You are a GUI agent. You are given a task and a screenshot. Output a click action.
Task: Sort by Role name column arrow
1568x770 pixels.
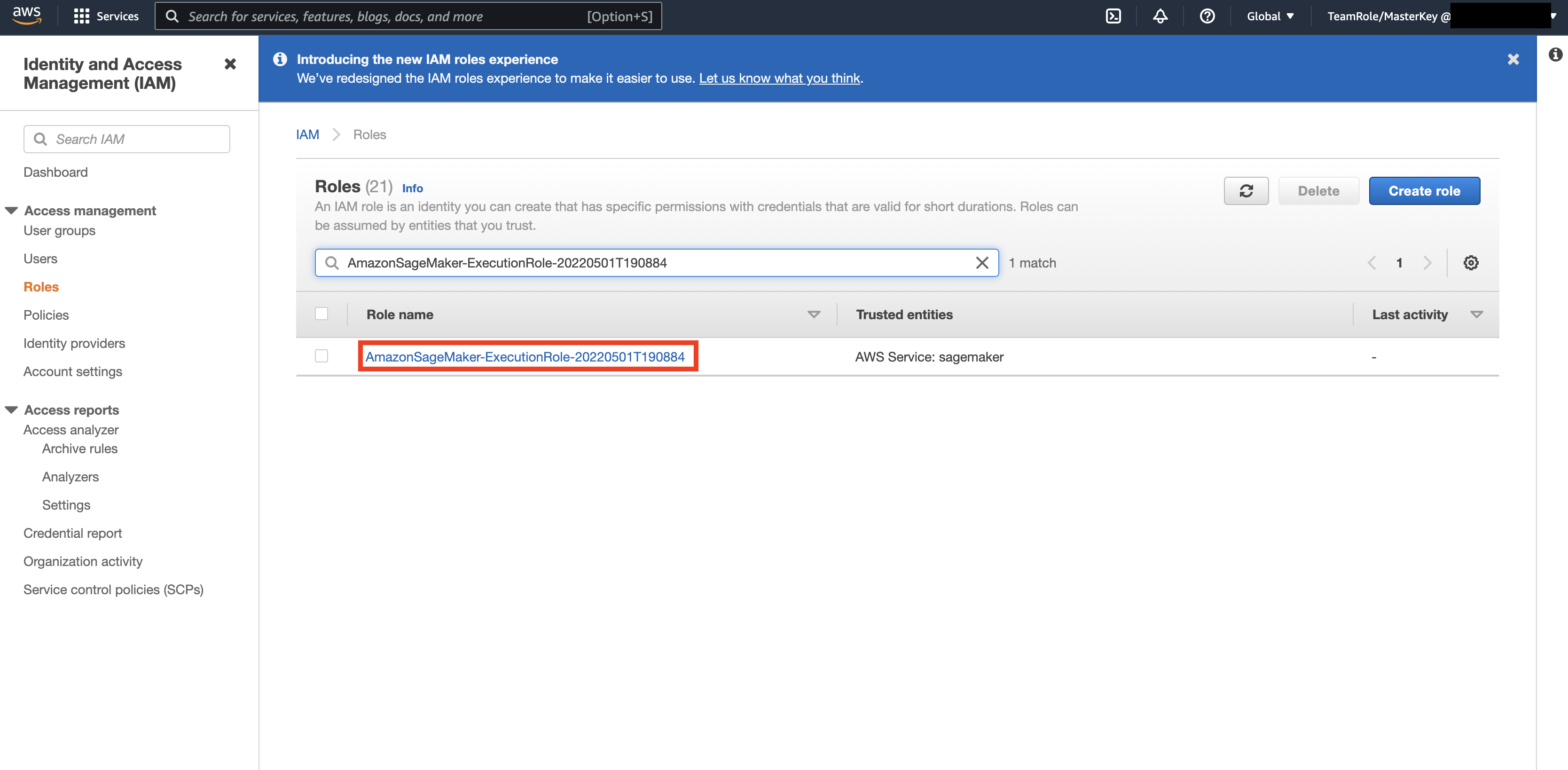(814, 314)
